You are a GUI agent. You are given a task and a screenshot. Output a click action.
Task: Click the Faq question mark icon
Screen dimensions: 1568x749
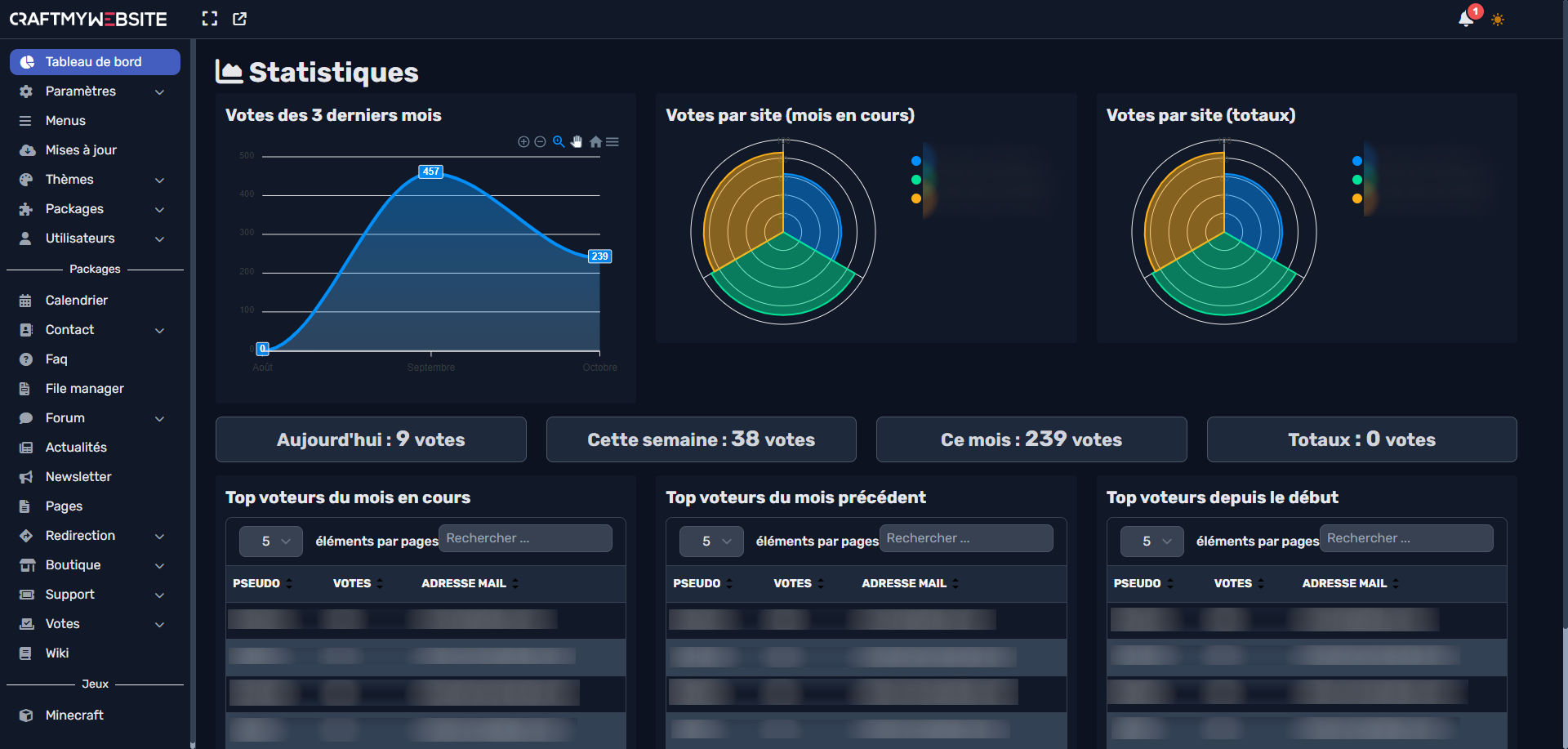click(26, 359)
